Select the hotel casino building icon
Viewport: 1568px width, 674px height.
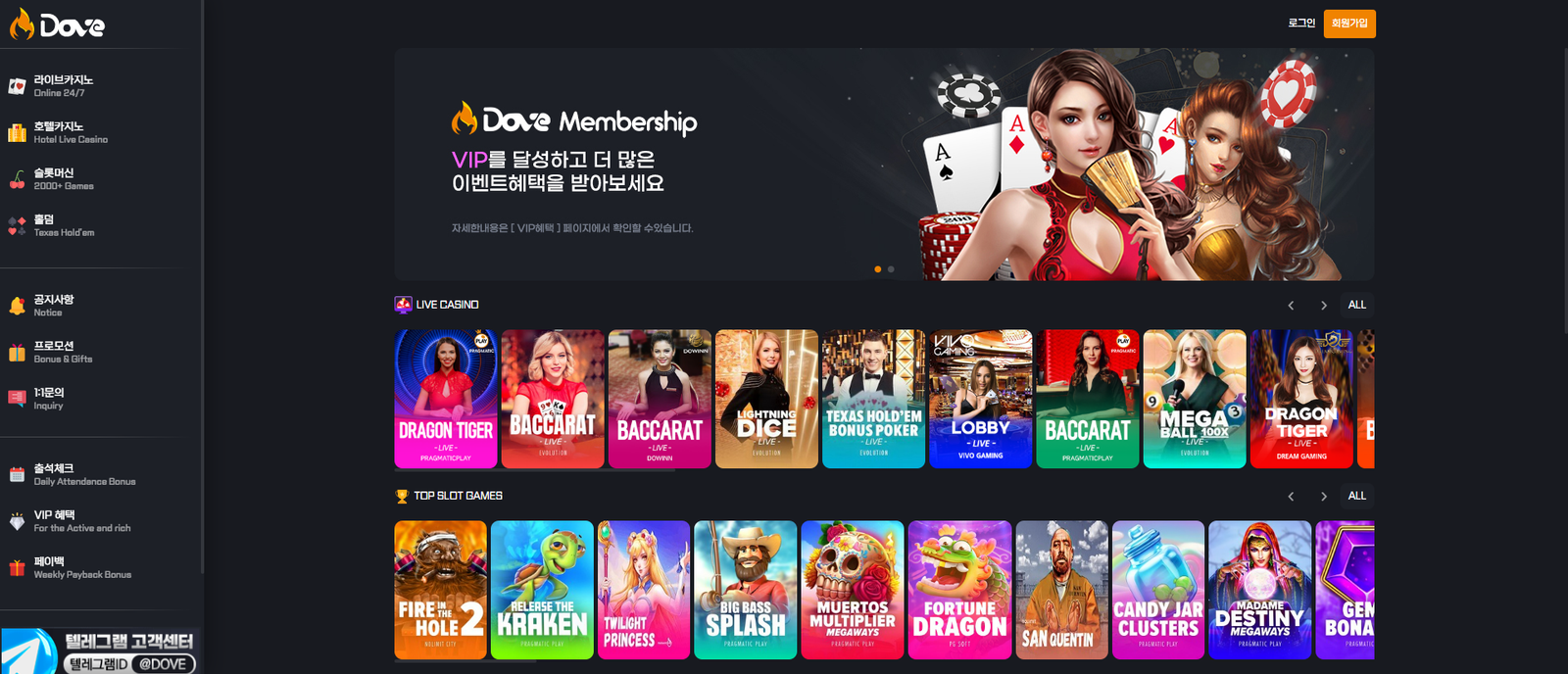(x=17, y=133)
